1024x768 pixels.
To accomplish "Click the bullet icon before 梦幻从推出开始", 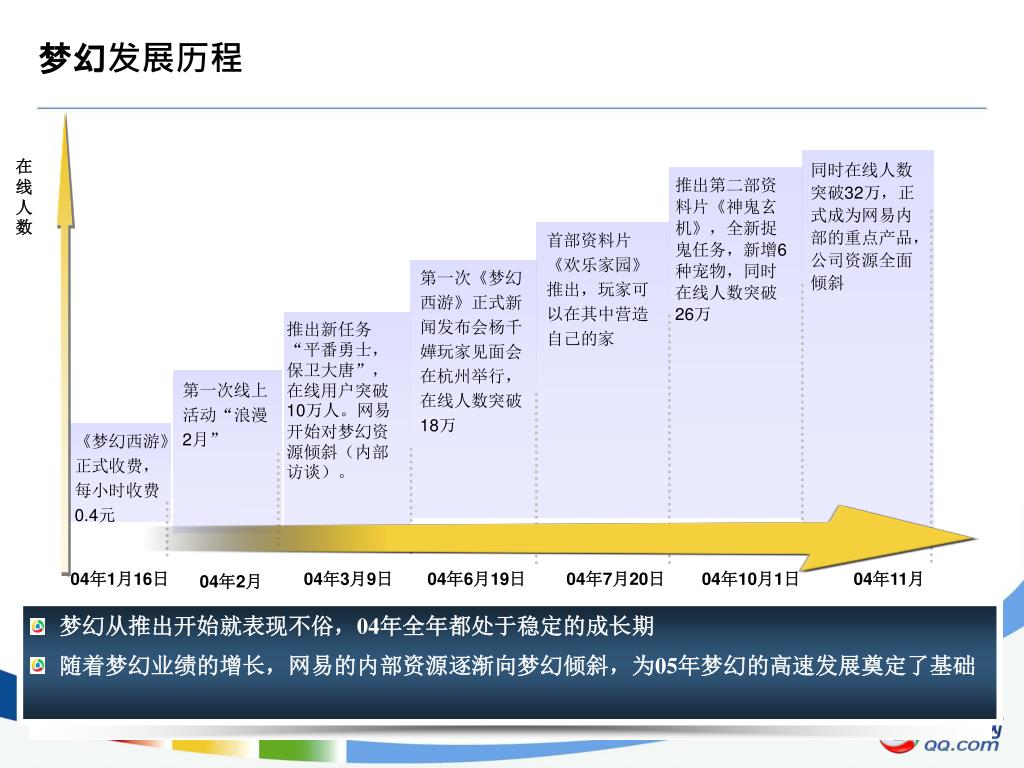I will [x=38, y=627].
